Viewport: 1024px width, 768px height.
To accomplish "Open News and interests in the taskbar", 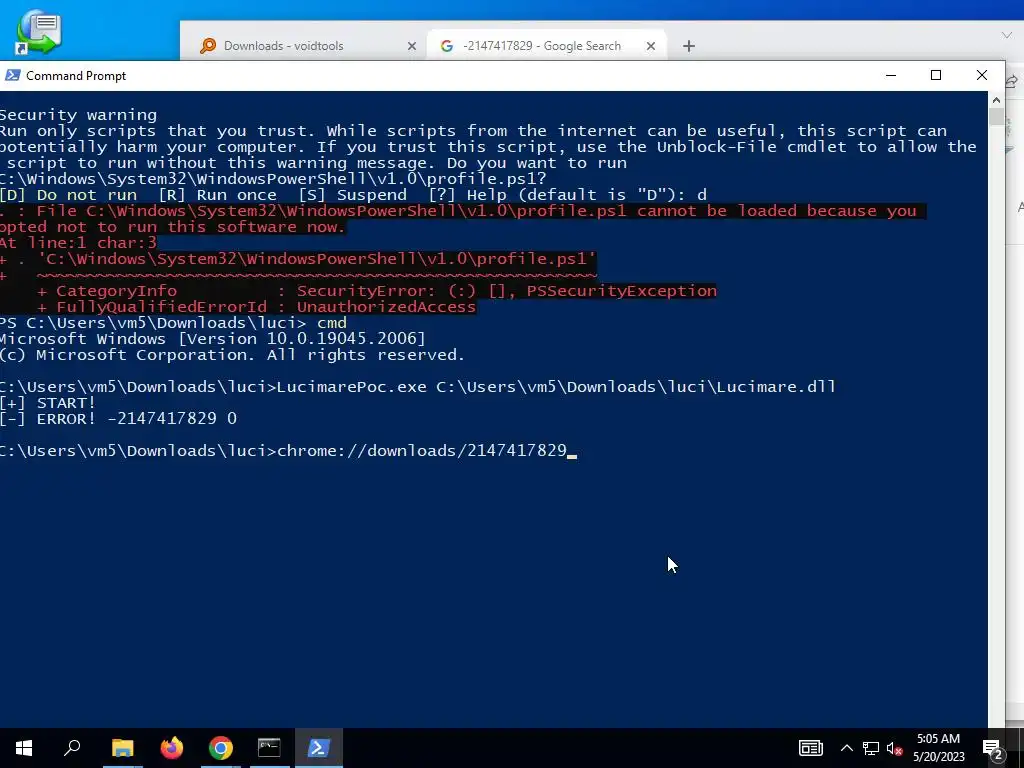I will 810,748.
